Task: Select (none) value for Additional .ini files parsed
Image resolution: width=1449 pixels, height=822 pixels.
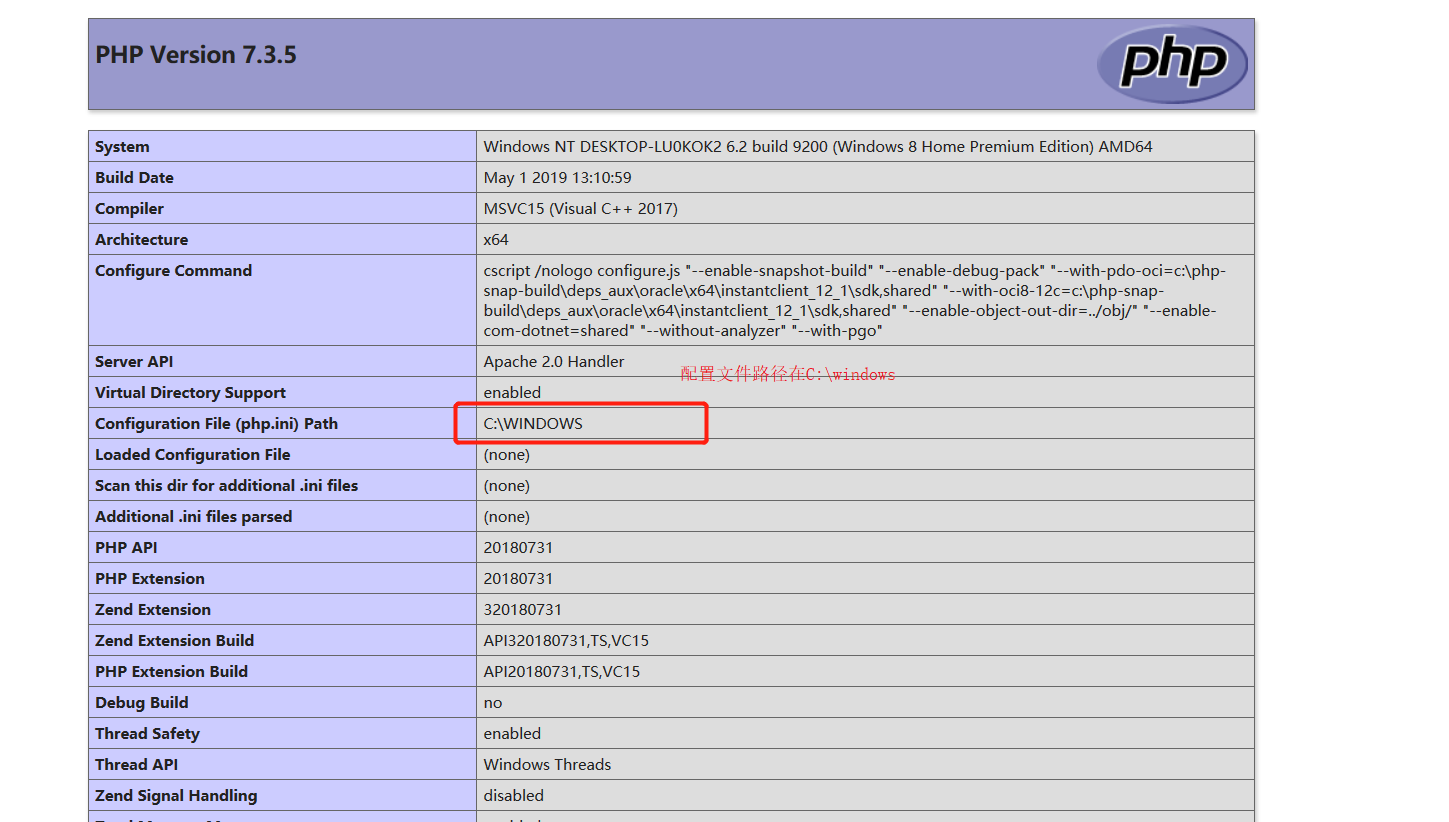Action: 507,517
